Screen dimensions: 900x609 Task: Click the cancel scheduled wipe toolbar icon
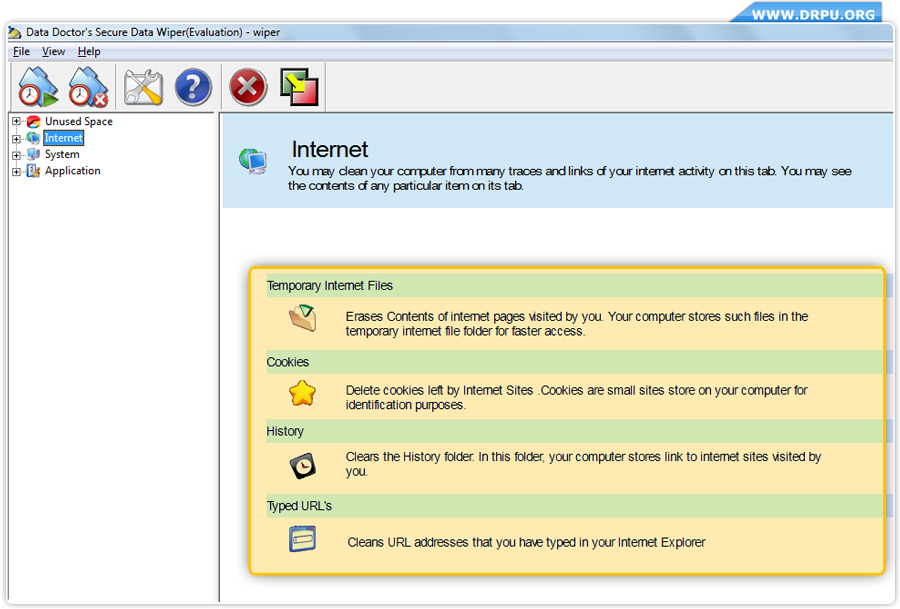point(88,87)
